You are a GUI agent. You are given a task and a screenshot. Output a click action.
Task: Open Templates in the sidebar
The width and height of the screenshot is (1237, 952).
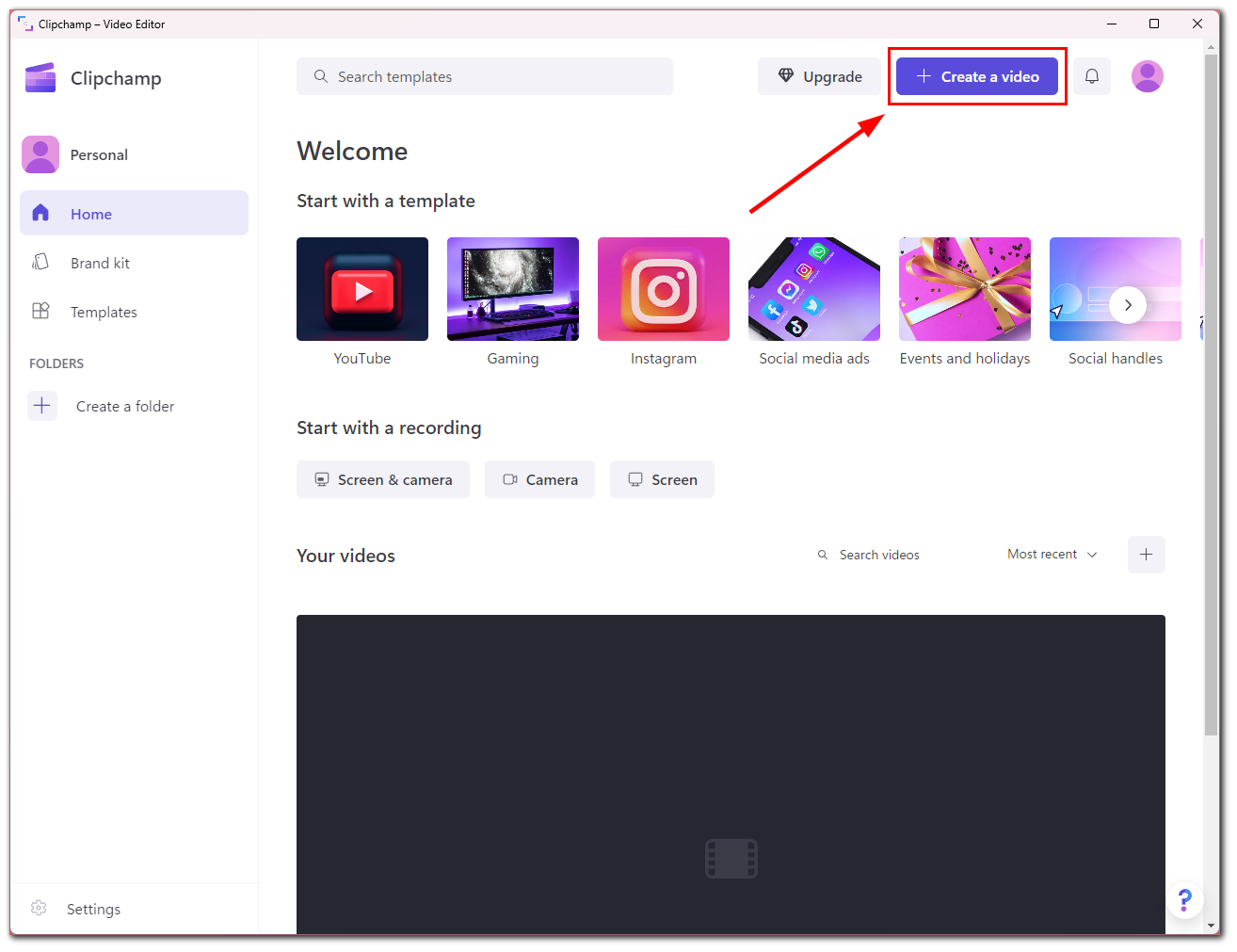[134, 312]
